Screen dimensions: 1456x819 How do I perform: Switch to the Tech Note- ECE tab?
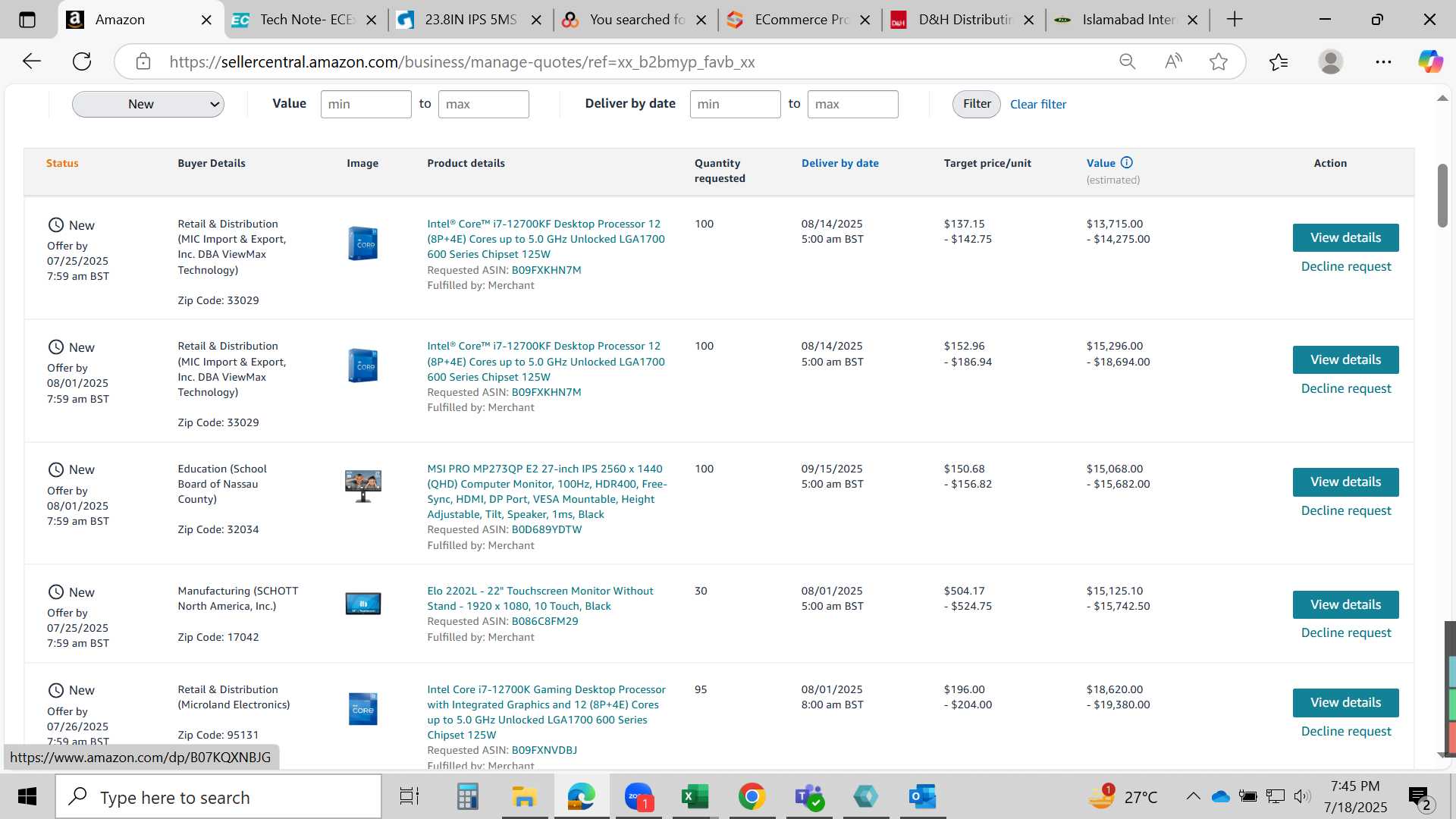[x=307, y=20]
